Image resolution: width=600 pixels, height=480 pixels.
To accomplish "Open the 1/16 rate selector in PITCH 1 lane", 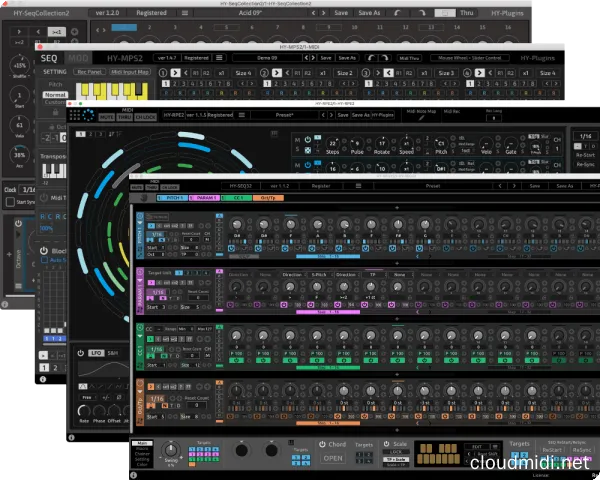I will point(157,234).
